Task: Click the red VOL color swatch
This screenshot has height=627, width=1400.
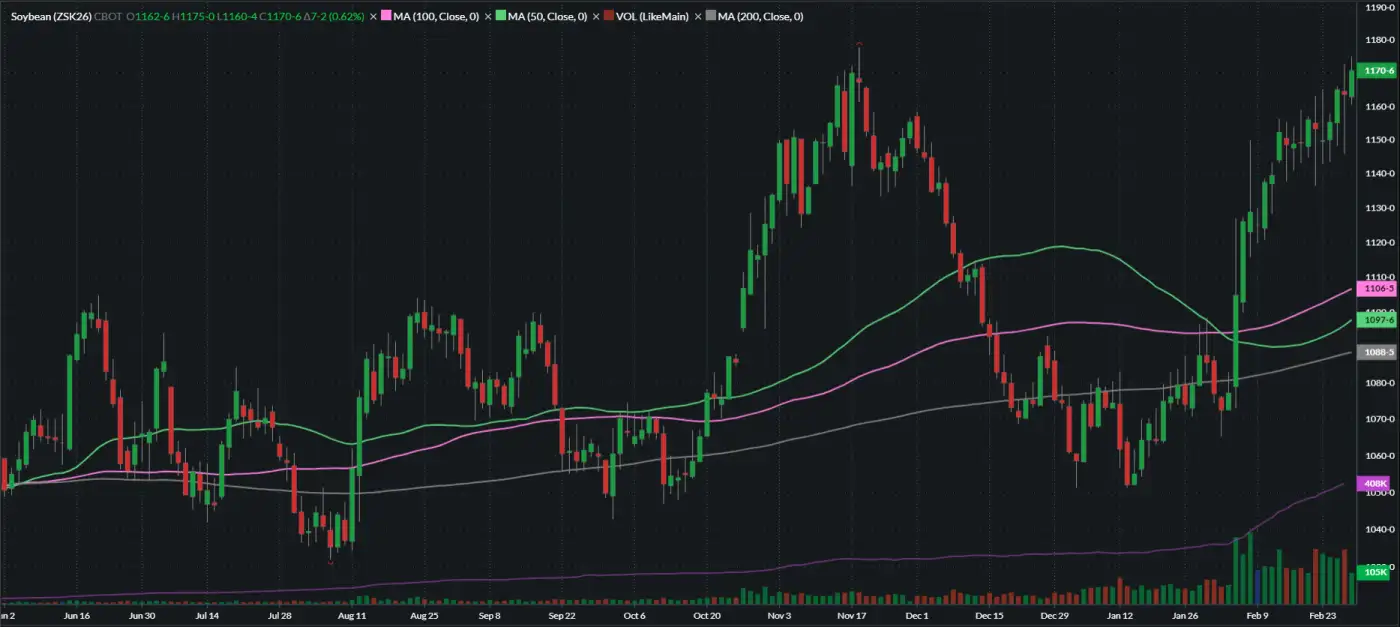Action: click(607, 17)
